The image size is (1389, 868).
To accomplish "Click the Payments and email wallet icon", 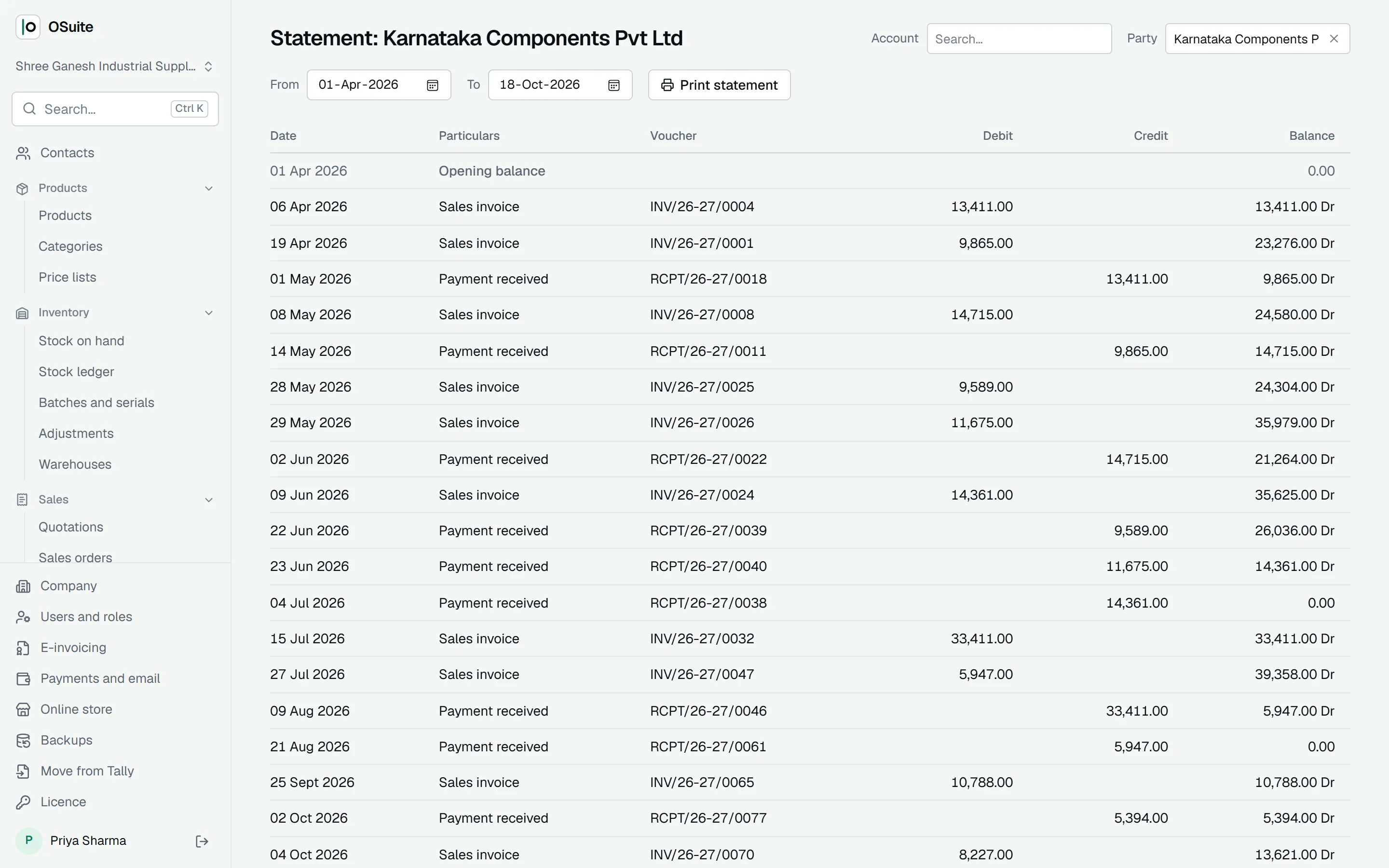I will [x=23, y=679].
